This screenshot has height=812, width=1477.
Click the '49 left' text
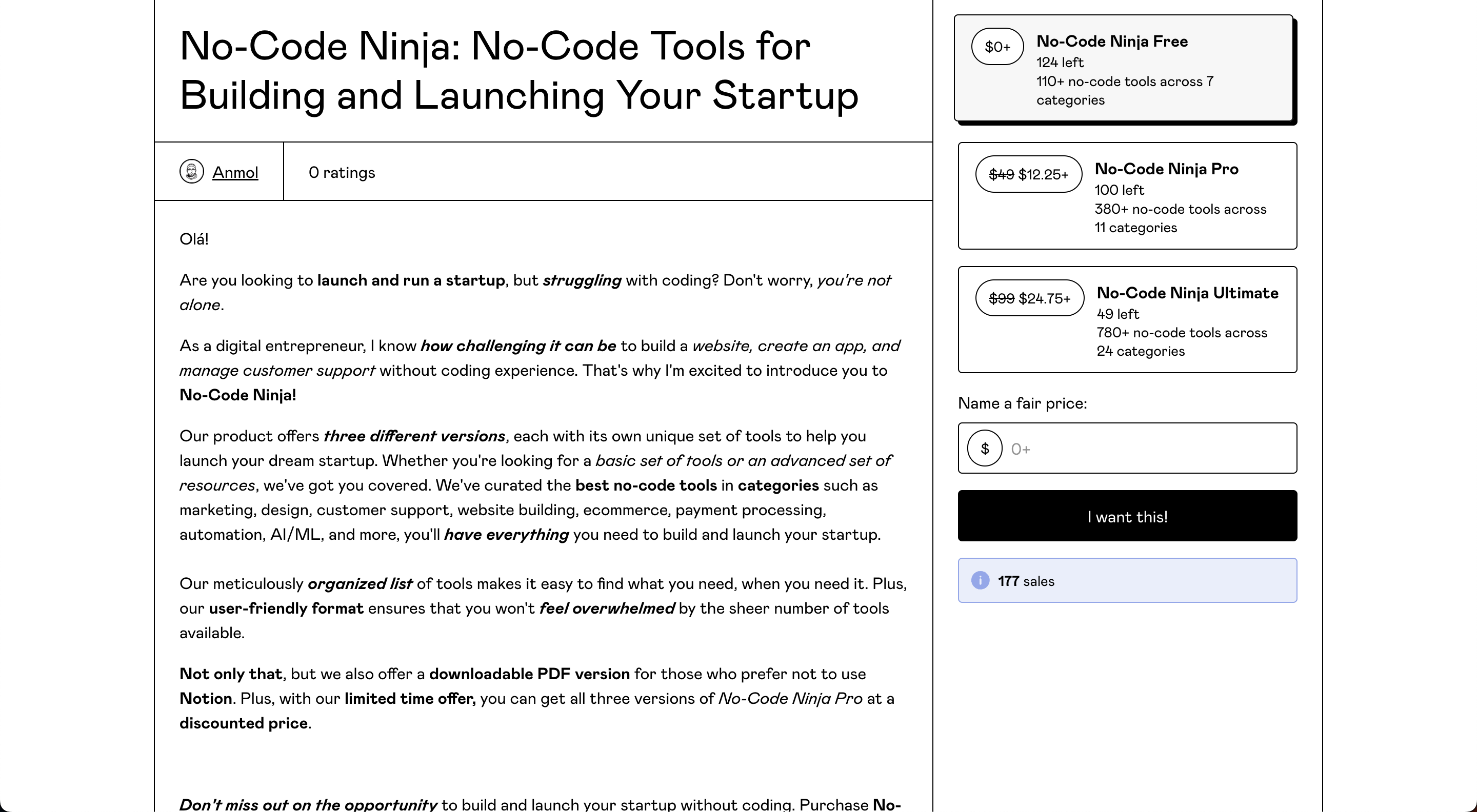1117,314
